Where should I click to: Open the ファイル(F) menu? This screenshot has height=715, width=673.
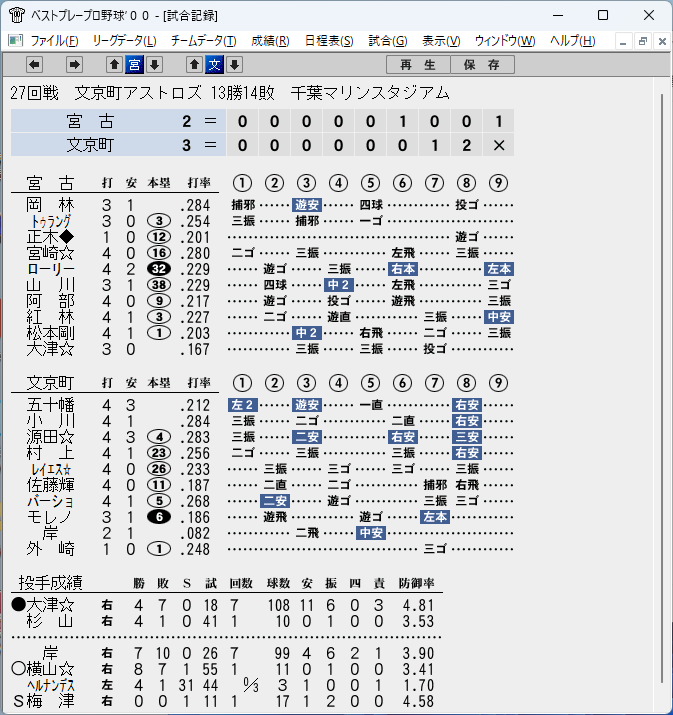point(54,41)
